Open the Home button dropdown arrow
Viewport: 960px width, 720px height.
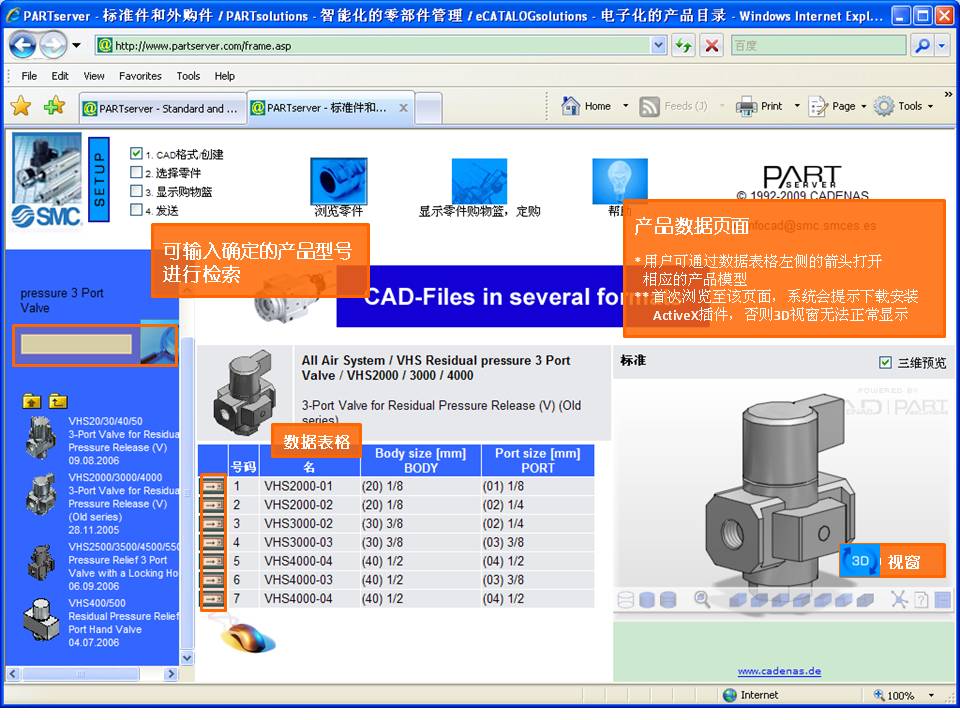[626, 106]
